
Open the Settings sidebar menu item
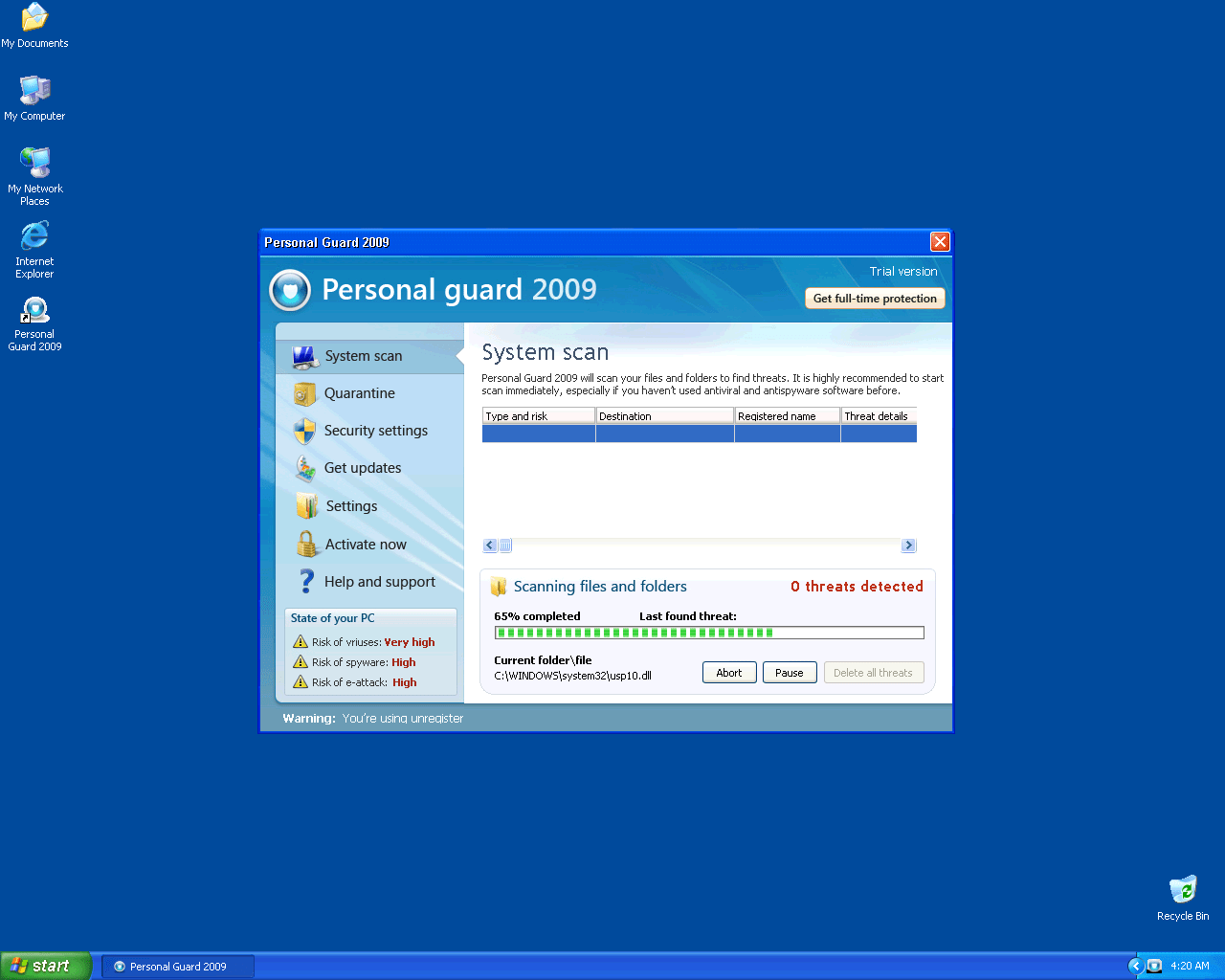tap(351, 506)
